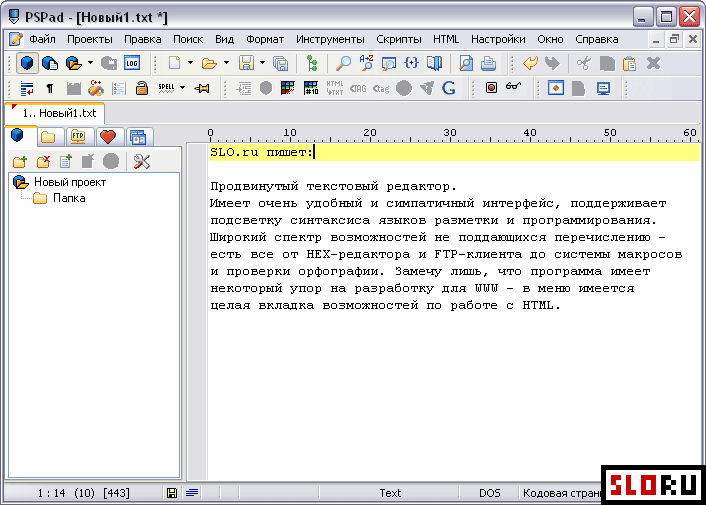Image resolution: width=706 pixels, height=505 pixels.
Task: Switch to the FTP sidebar tab
Action: (x=78, y=136)
